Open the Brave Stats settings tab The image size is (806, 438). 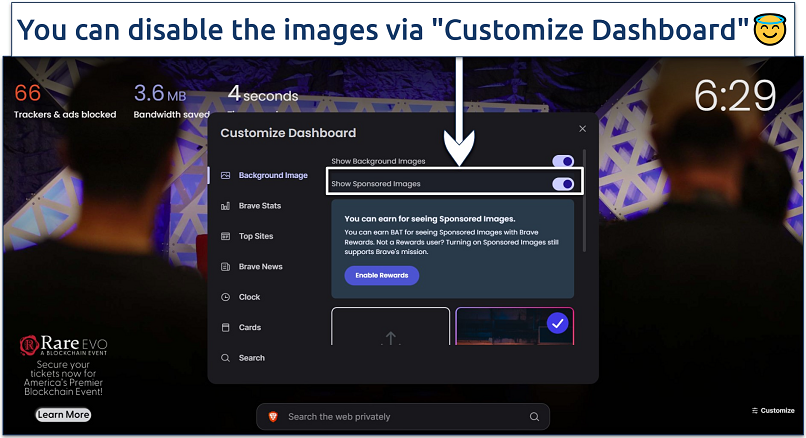pyautogui.click(x=259, y=206)
